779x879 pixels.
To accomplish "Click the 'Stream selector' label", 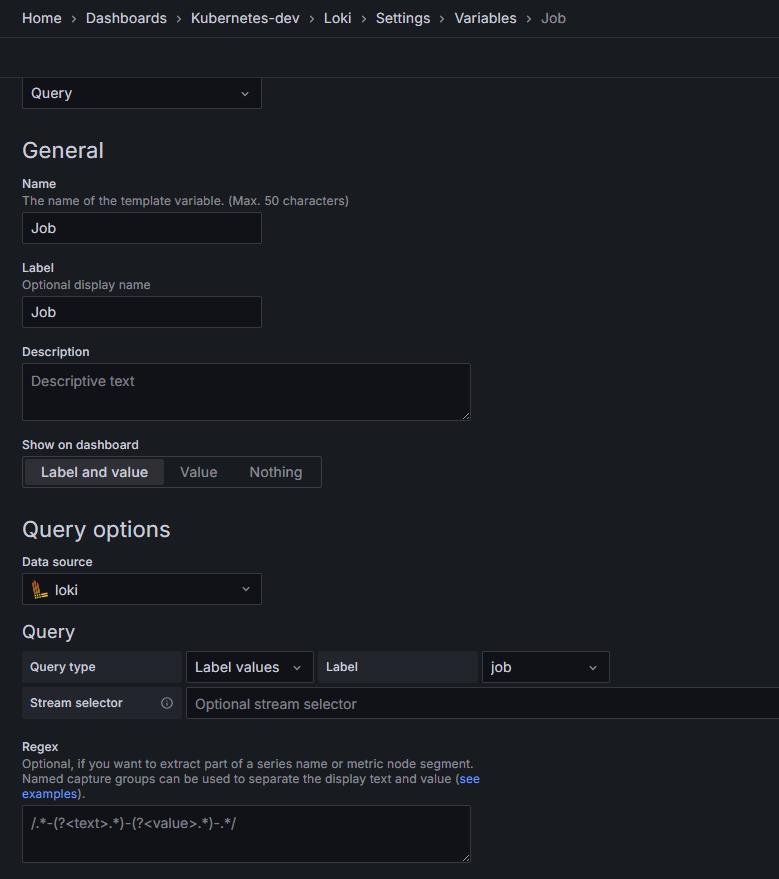I will pos(76,703).
